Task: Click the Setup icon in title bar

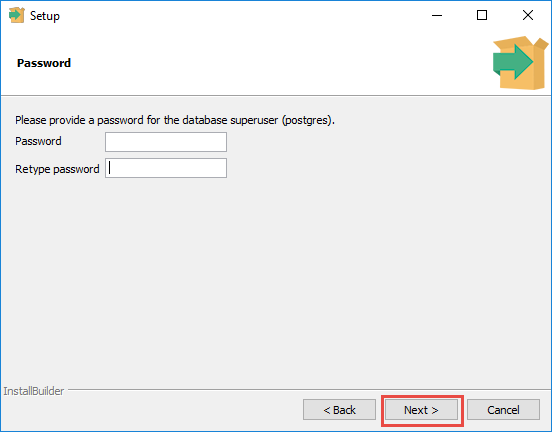Action: click(17, 15)
